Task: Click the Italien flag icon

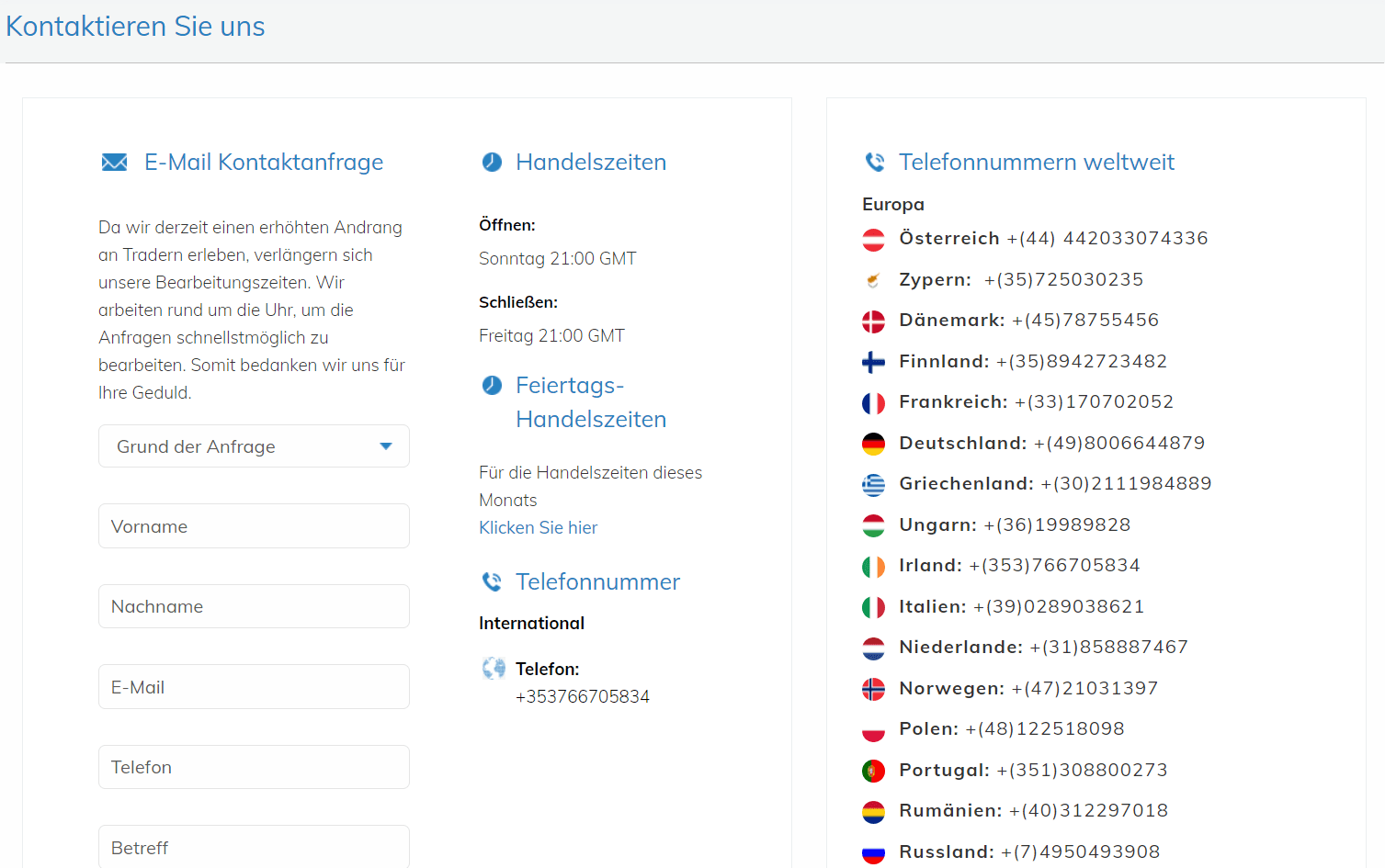Action: (x=873, y=607)
